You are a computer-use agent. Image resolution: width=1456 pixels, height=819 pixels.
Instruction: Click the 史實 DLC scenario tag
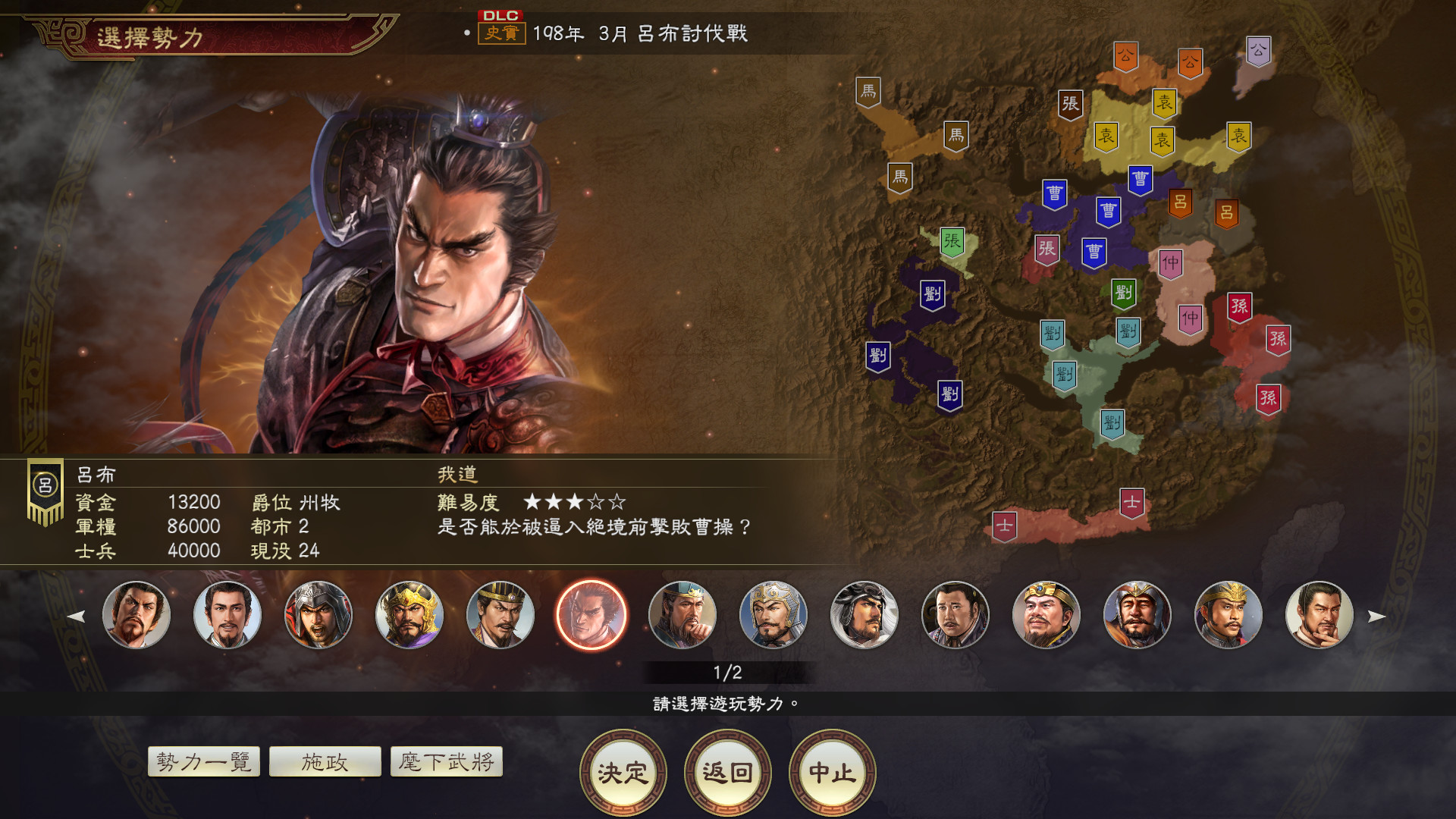click(501, 33)
